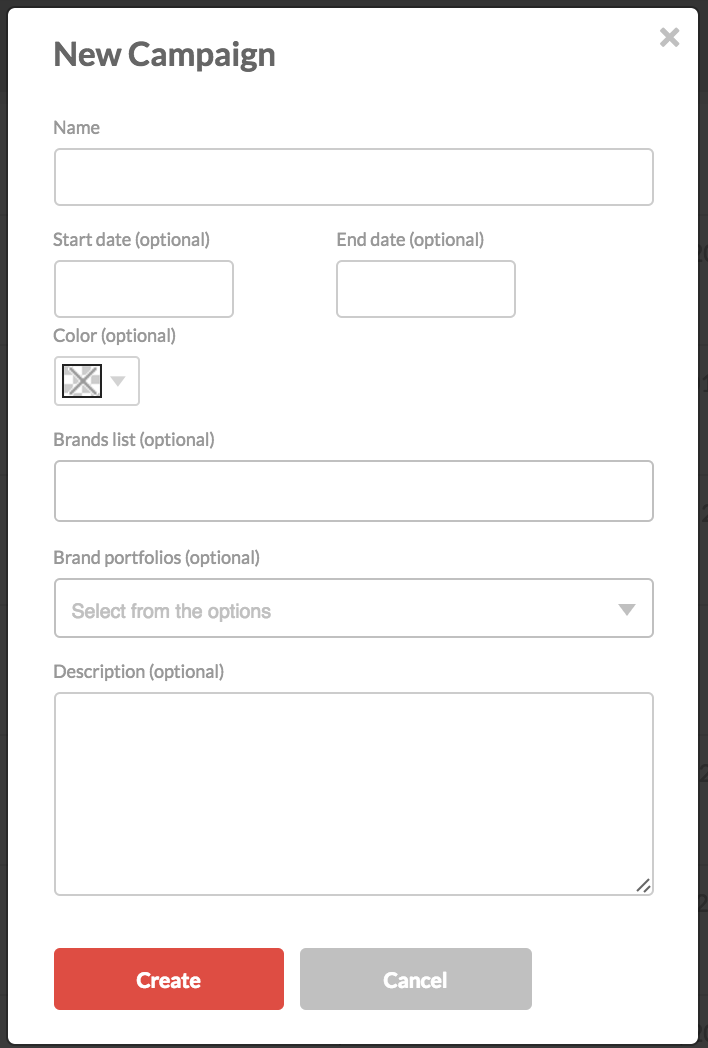
Task: Click the 'End date (optional)' label
Action: click(410, 240)
